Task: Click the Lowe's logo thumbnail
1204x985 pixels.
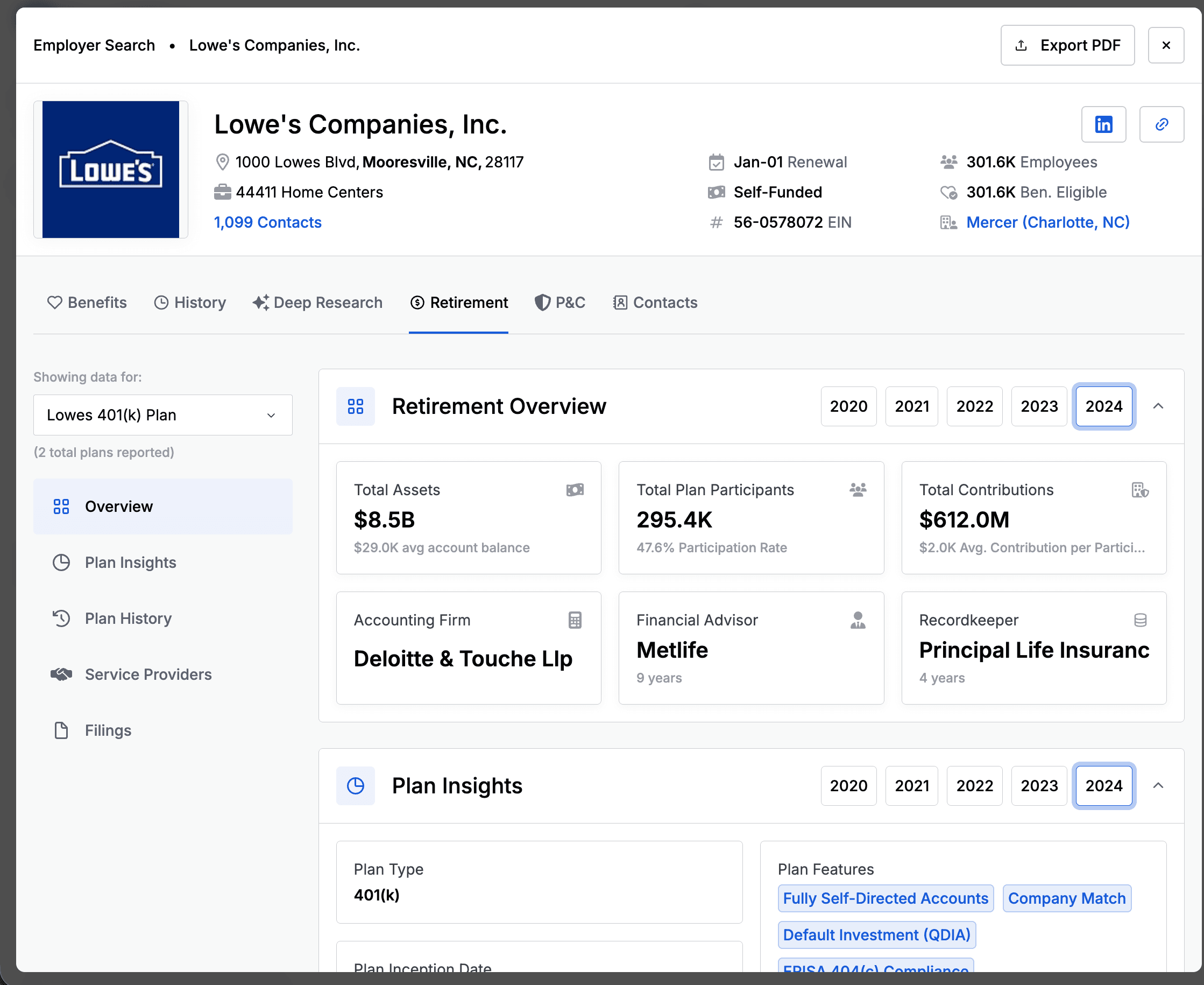Action: (111, 169)
